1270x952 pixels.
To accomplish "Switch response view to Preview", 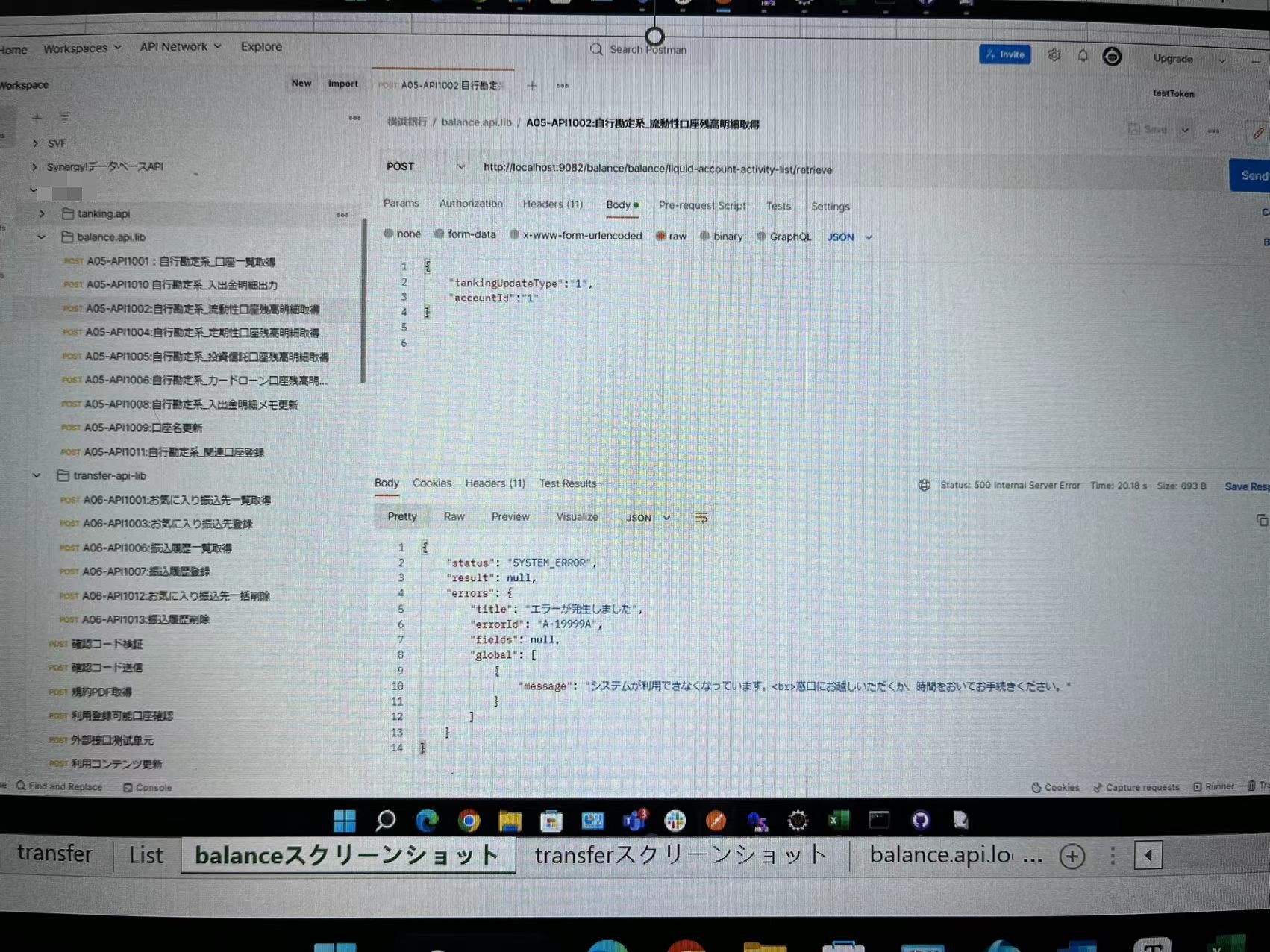I will pyautogui.click(x=510, y=516).
